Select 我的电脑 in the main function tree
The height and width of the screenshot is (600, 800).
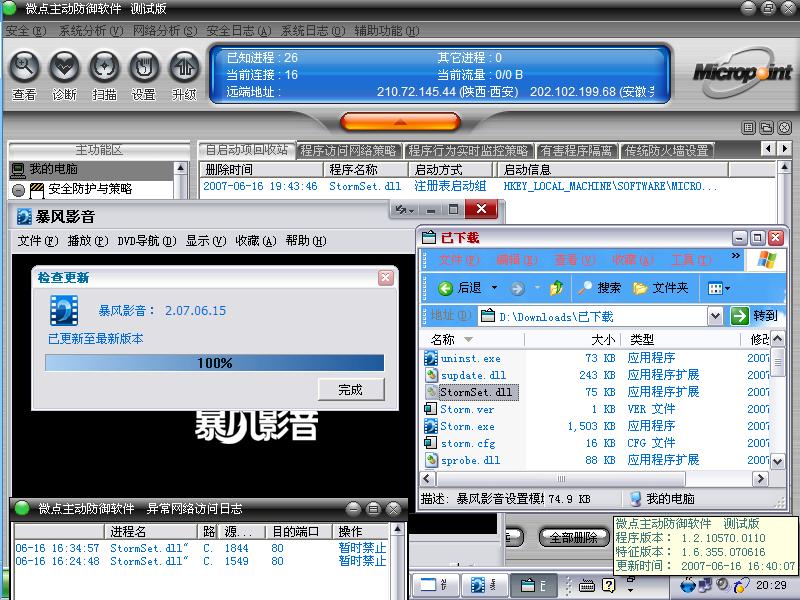[x=54, y=169]
